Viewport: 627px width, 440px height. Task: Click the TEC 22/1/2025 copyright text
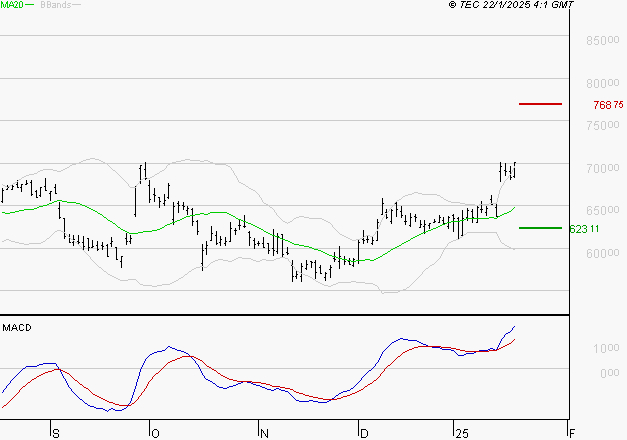(x=511, y=5)
